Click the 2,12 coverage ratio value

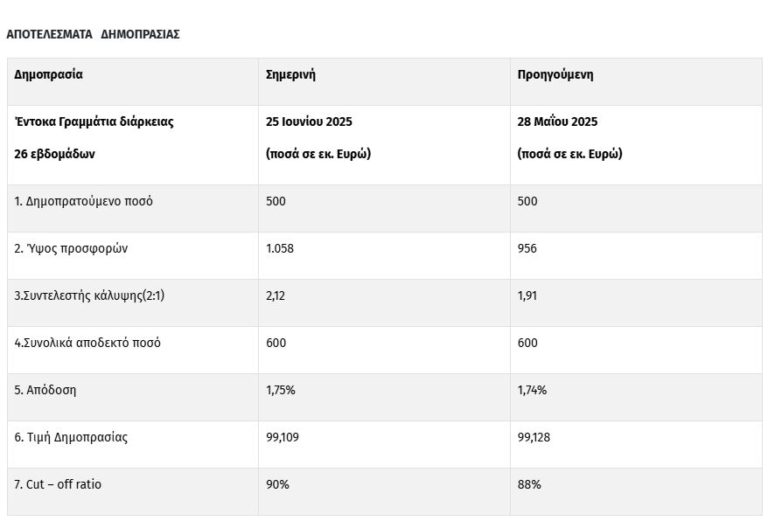click(x=276, y=296)
